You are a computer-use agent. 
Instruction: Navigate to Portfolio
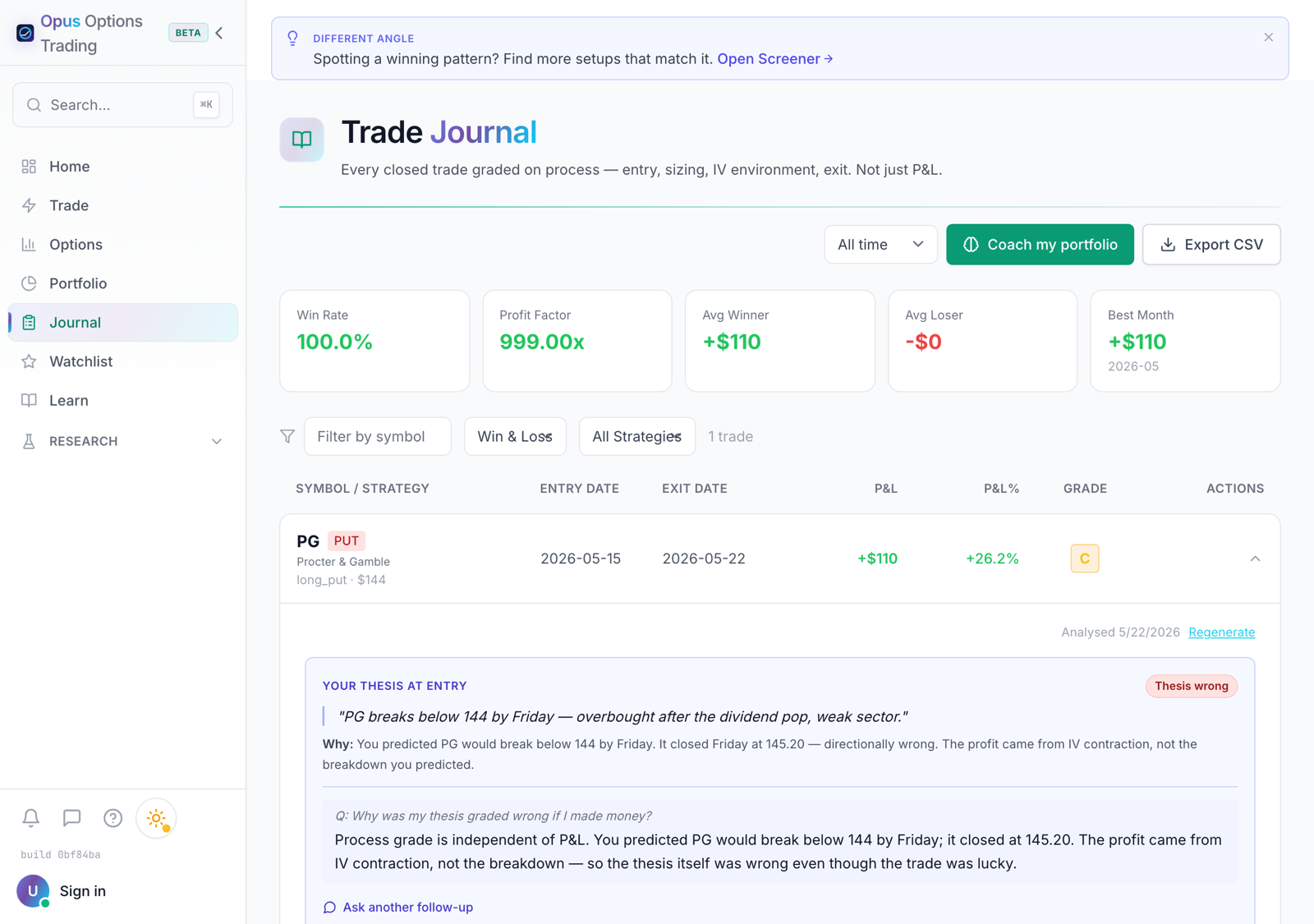coord(123,283)
